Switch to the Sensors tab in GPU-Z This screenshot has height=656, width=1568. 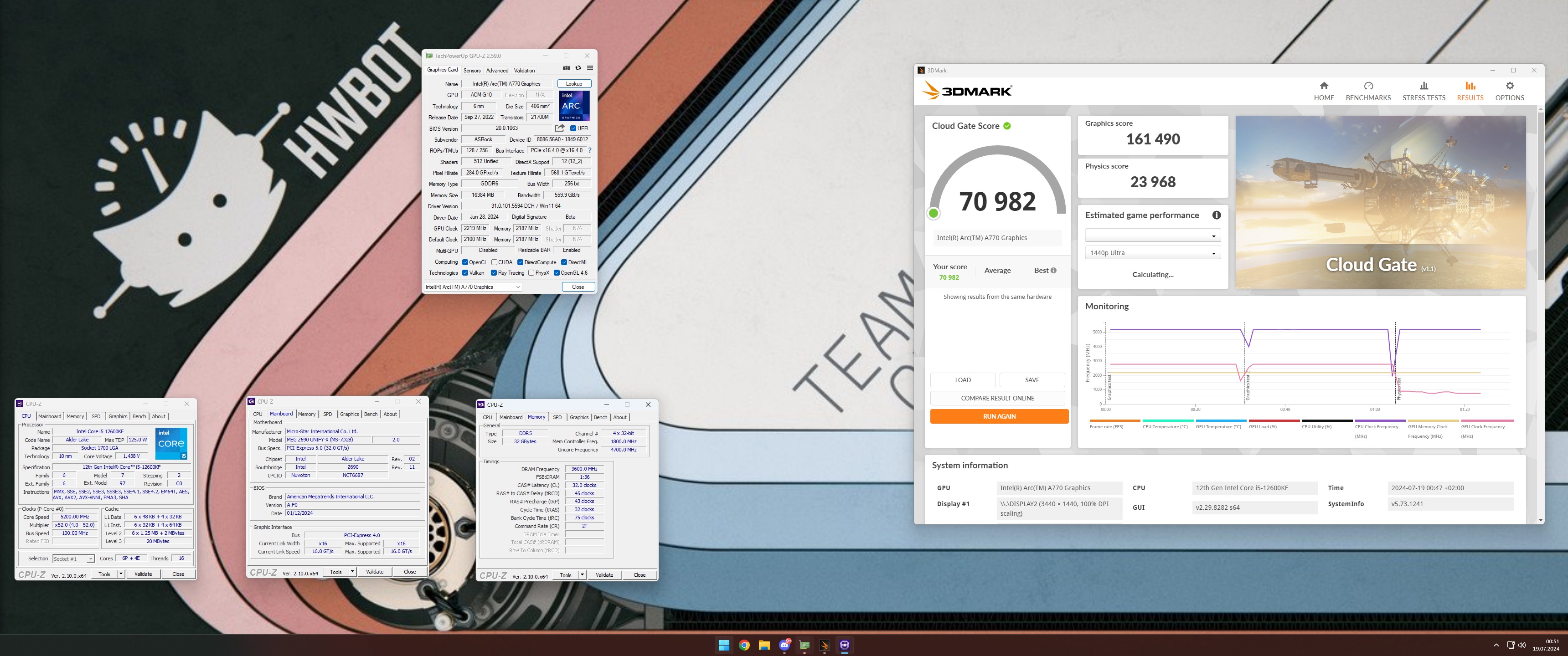coord(472,71)
